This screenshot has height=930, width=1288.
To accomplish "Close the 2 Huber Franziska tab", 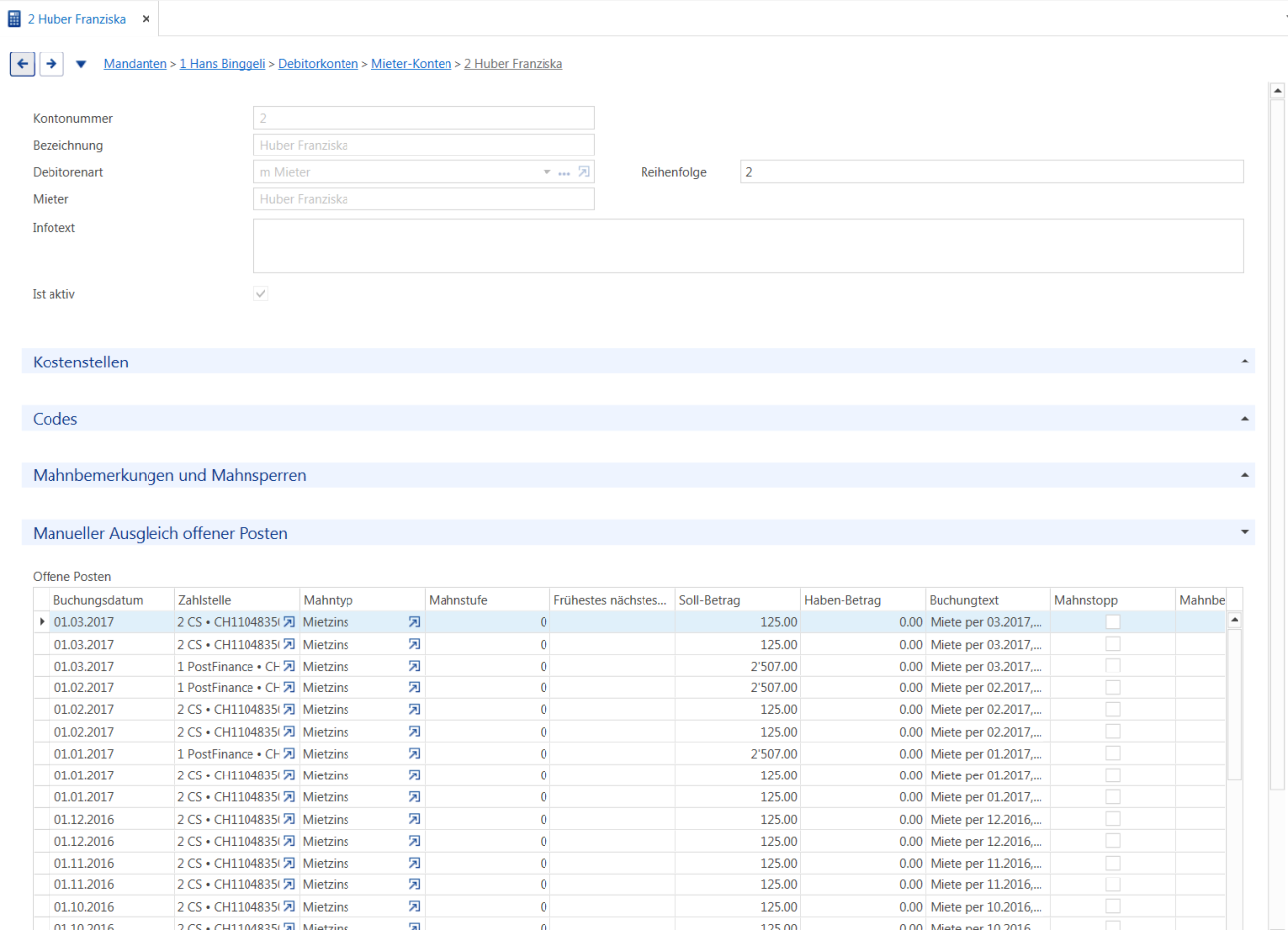I will [146, 19].
